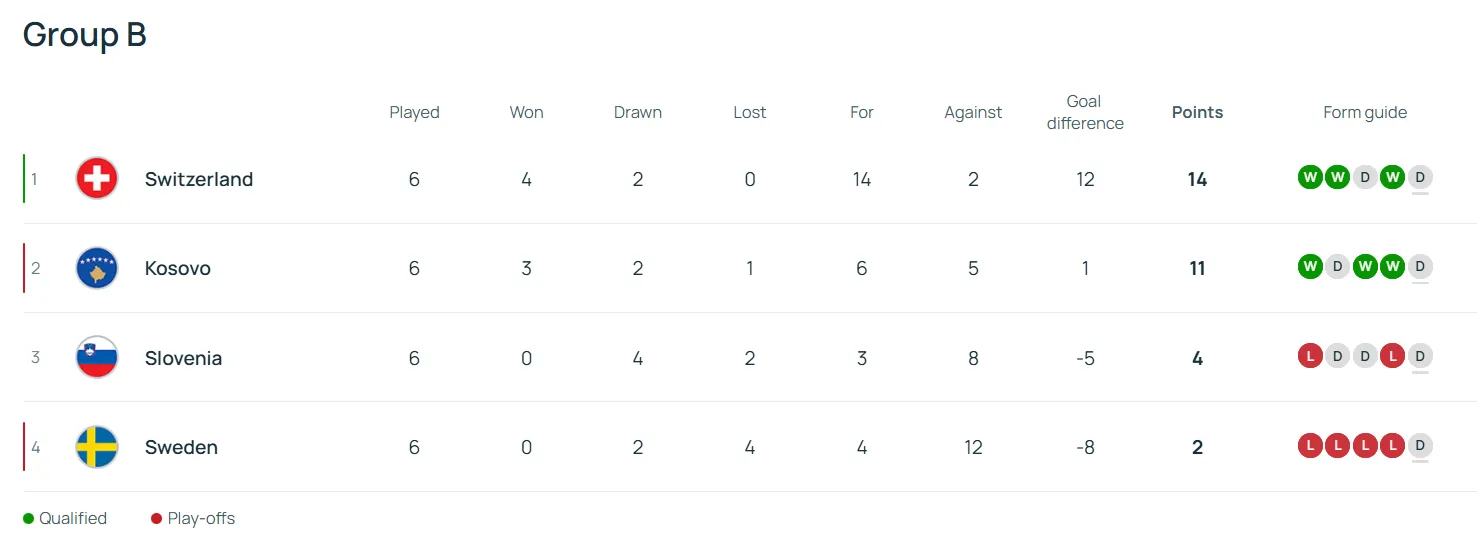Image resolution: width=1477 pixels, height=546 pixels.
Task: Click Switzerland's latest underlined D form badge
Action: point(1420,178)
